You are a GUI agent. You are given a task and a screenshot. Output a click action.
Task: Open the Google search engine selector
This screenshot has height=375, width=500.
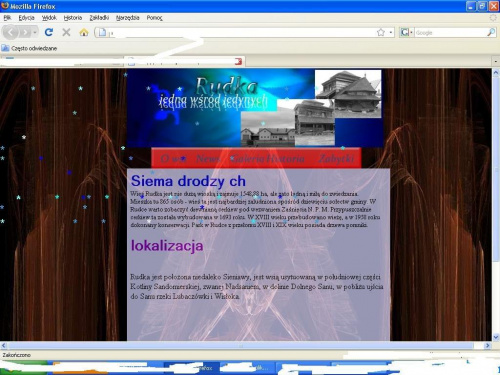point(406,32)
